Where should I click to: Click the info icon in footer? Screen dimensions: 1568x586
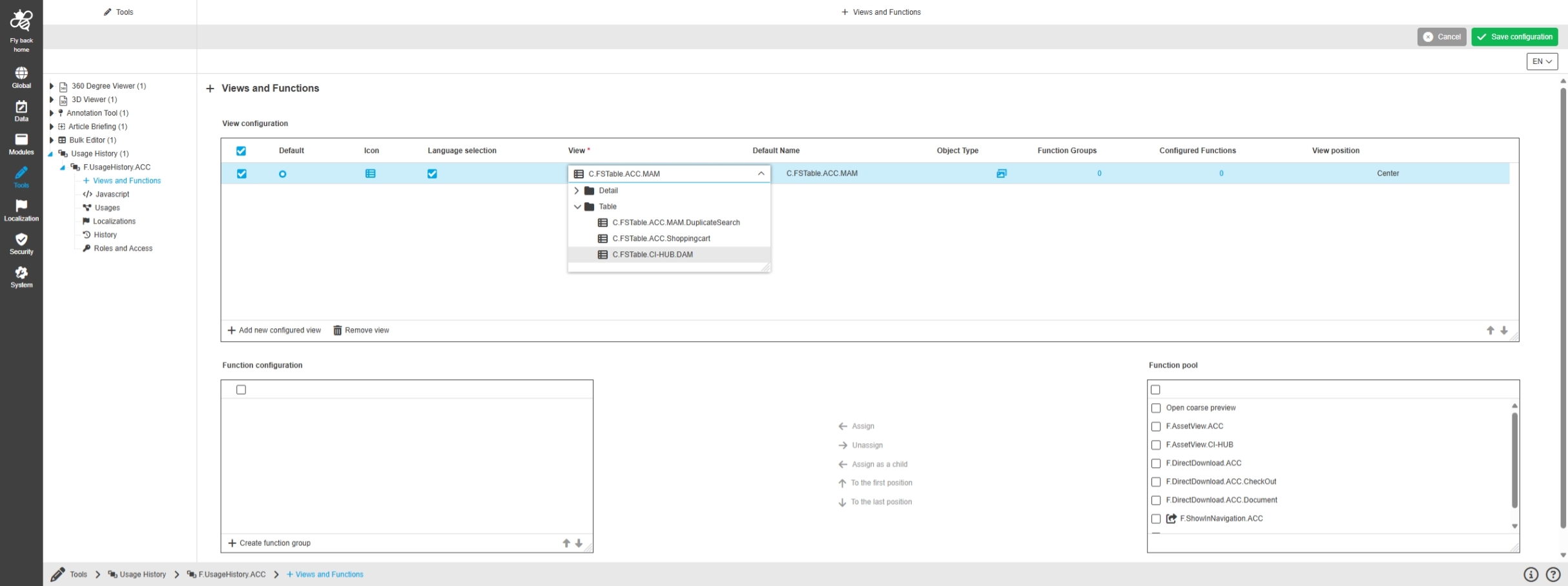(1531, 574)
